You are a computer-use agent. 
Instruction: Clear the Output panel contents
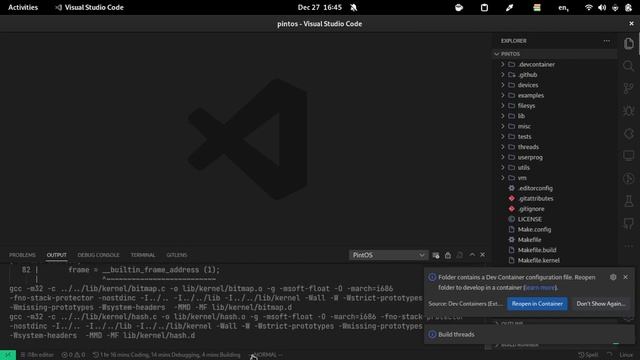(436, 255)
